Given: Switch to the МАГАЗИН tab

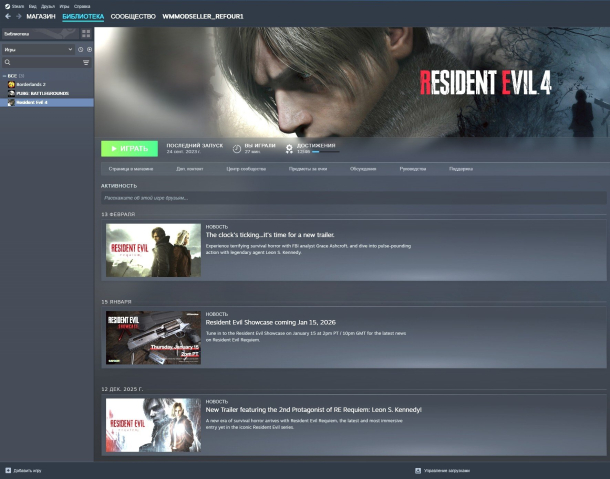Looking at the screenshot, I should [41, 16].
